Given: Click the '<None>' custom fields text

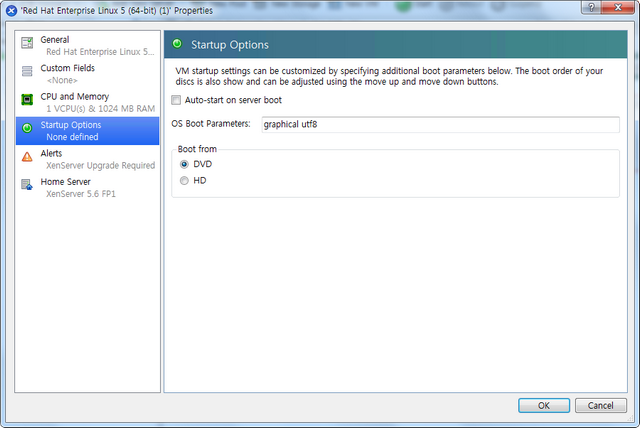Looking at the screenshot, I should click(62, 80).
